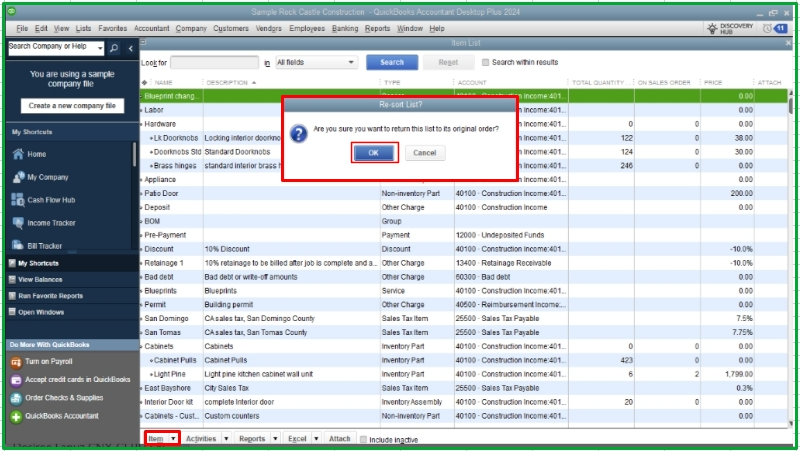The width and height of the screenshot is (800, 451).
Task: Collapse the left sidebar with arrow icon
Action: click(131, 47)
